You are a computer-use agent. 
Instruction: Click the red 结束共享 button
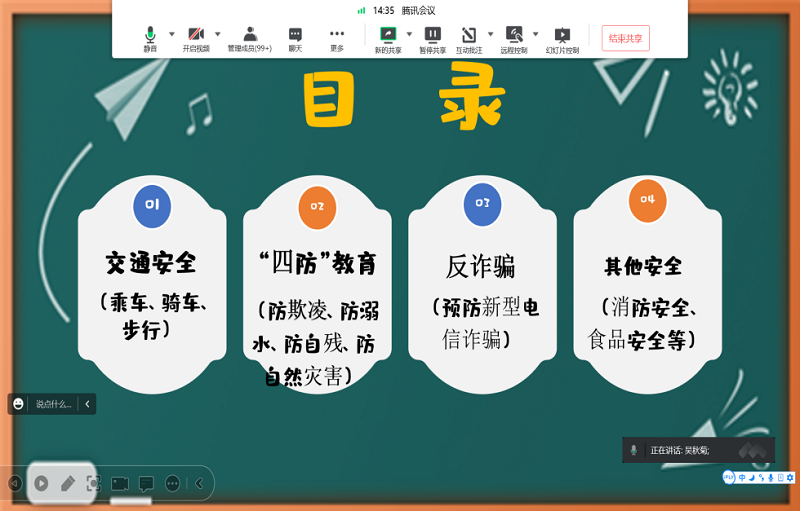[x=625, y=38]
